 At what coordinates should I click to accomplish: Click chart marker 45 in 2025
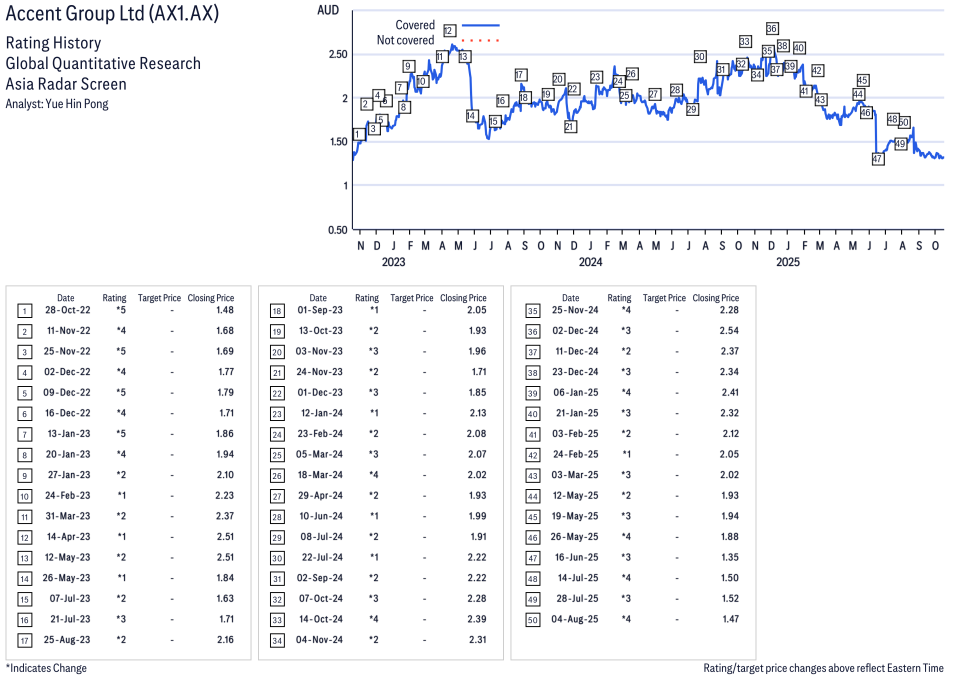[x=863, y=80]
